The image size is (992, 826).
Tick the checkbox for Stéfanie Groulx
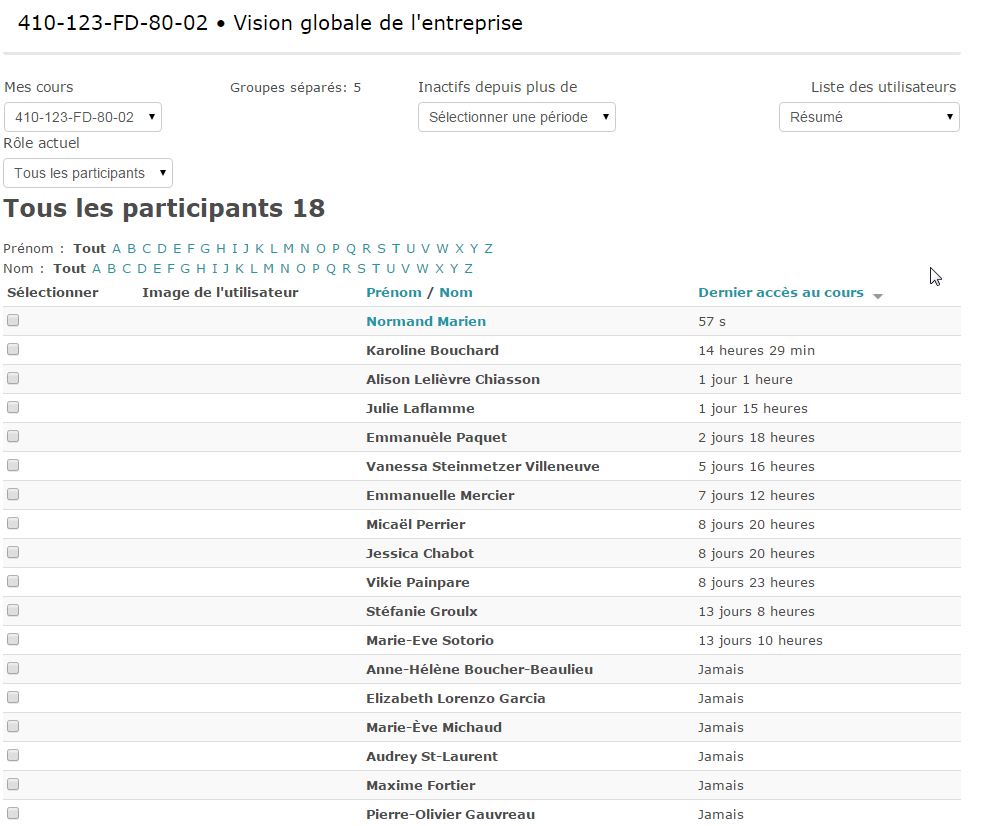(x=13, y=611)
